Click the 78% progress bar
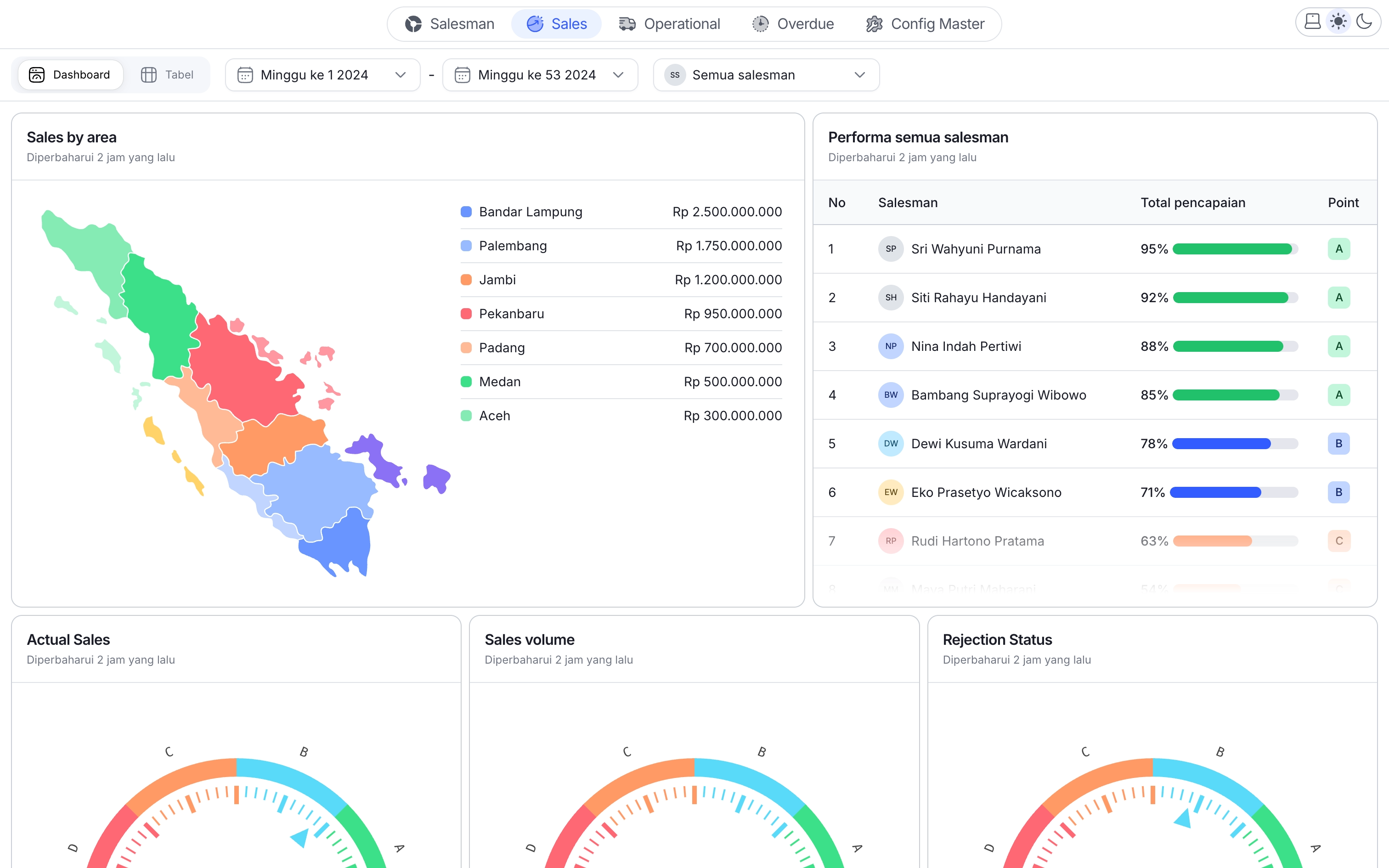The width and height of the screenshot is (1389, 868). tap(1235, 444)
